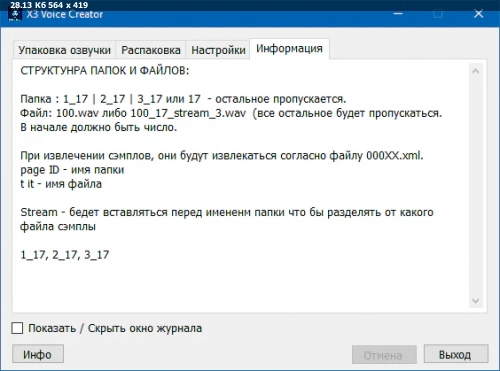500x371 pixels.
Task: Switch to the Распаковка tab
Action: click(x=151, y=50)
